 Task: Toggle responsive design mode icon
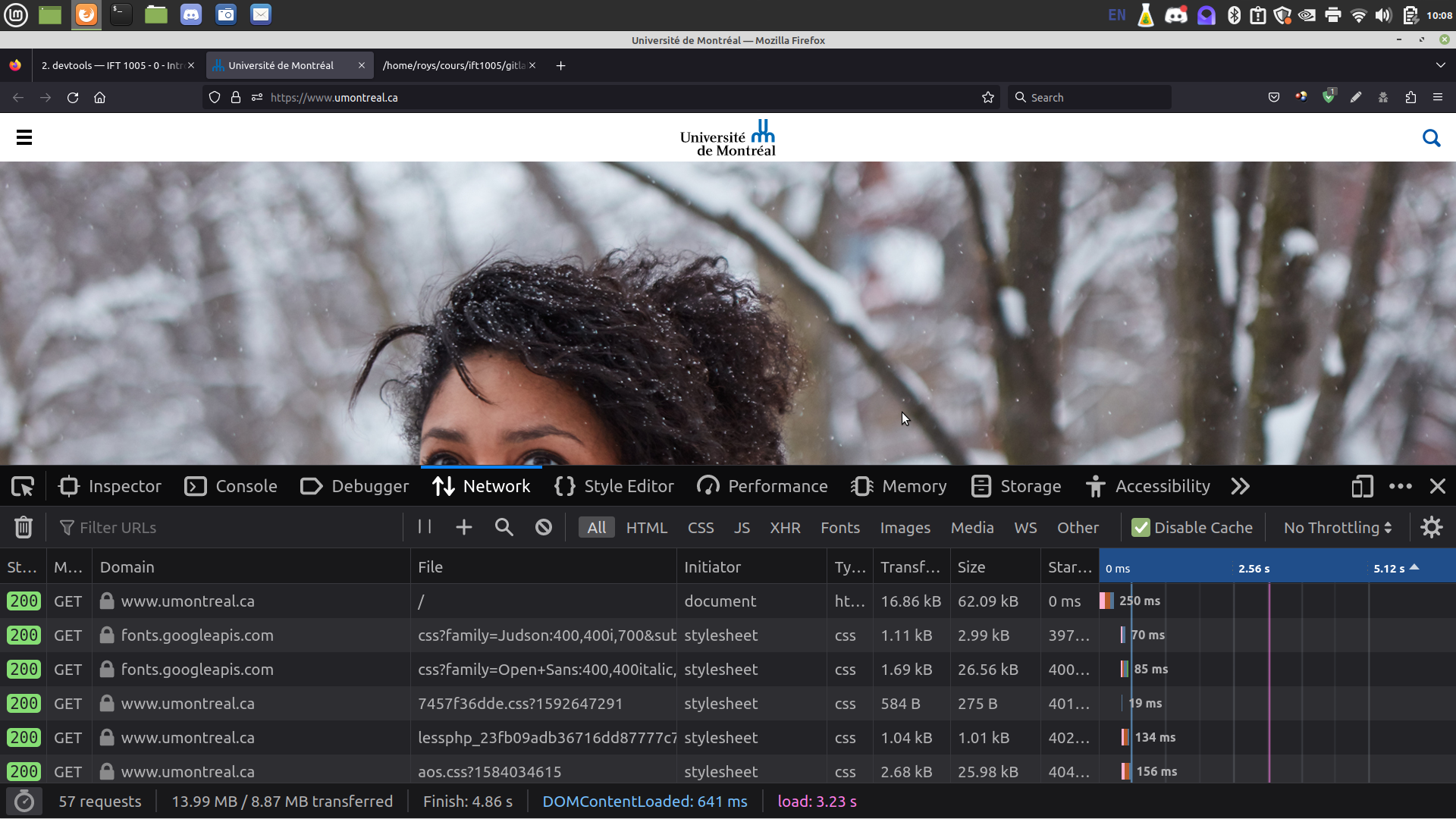[x=1362, y=487]
